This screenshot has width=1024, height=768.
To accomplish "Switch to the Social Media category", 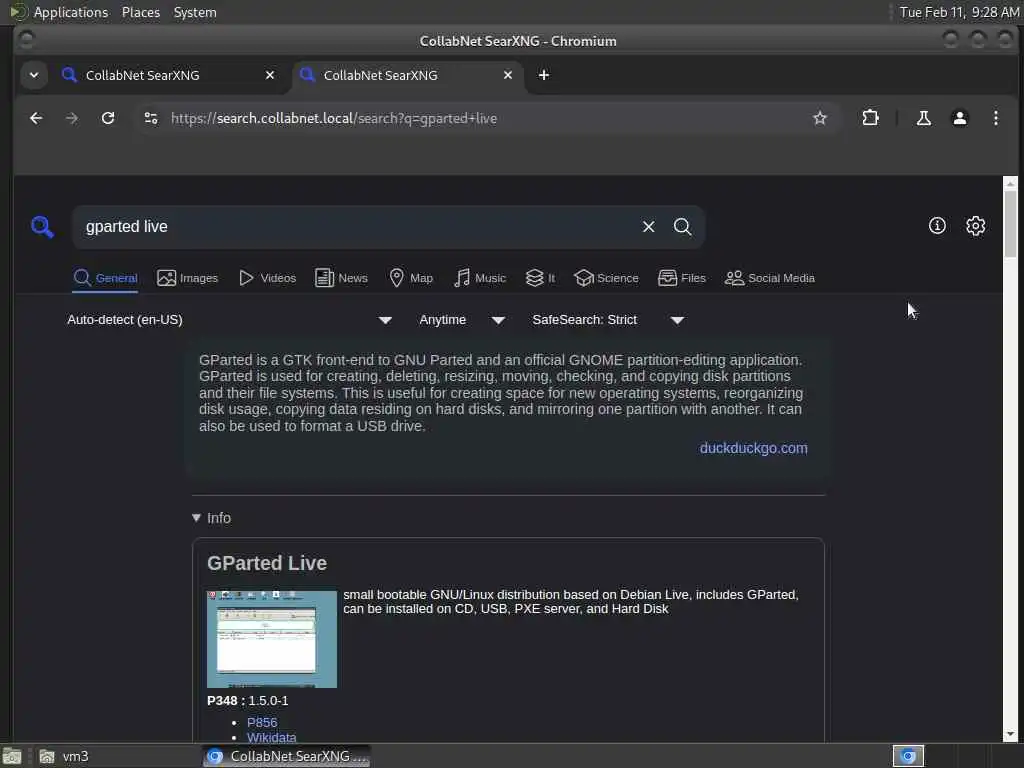I will tap(770, 278).
